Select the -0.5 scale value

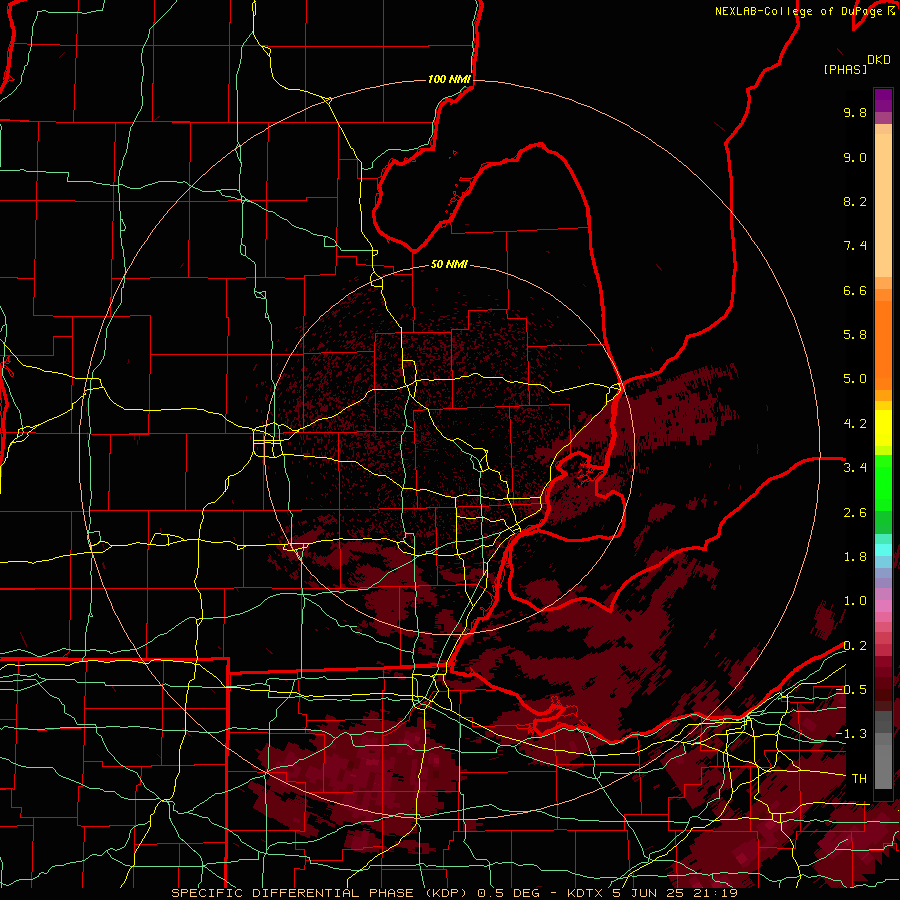[851, 690]
